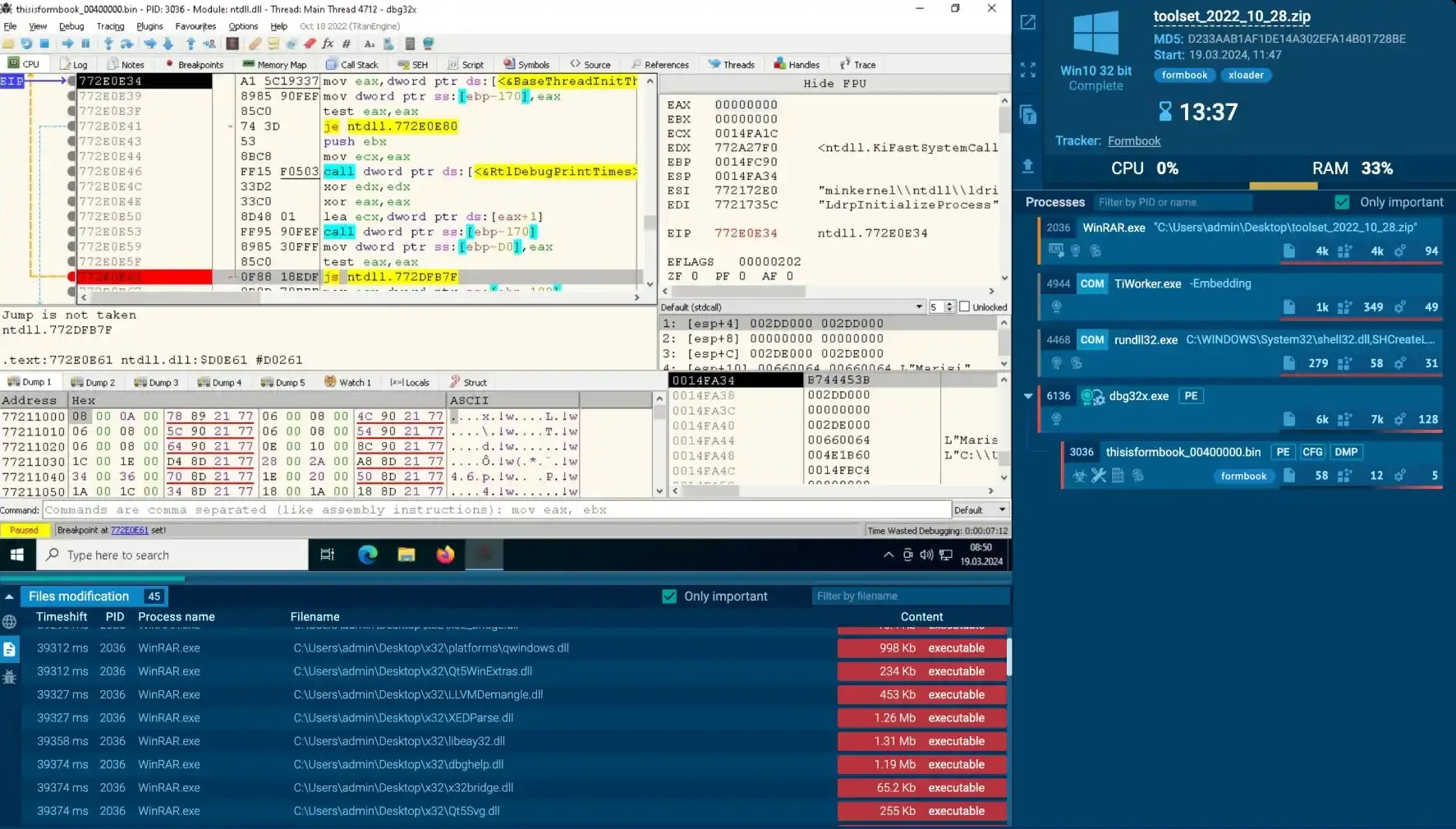
Task: Click the xloader tag button
Action: [x=1245, y=75]
